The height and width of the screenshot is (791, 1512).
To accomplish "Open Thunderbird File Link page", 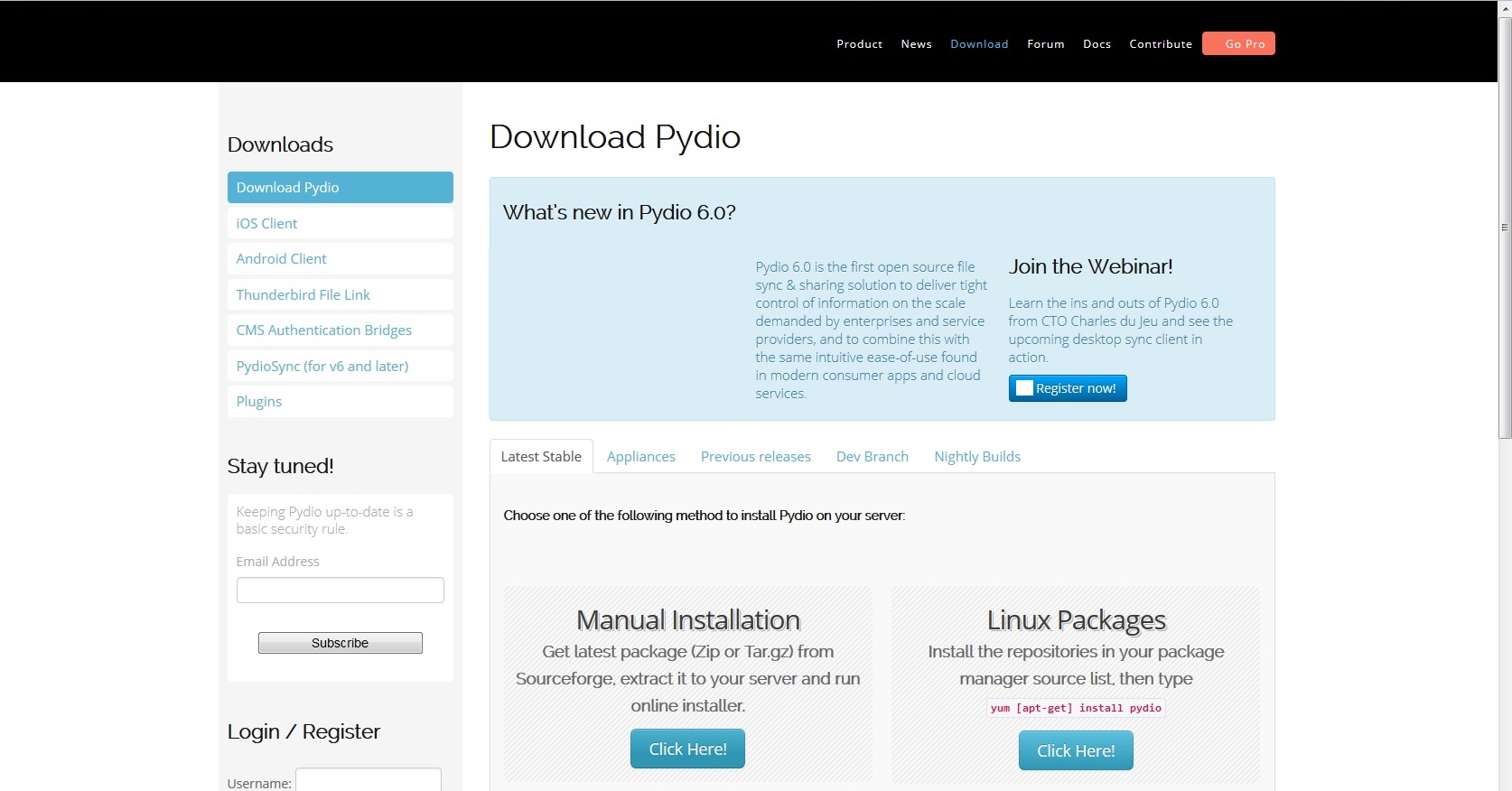I will point(340,294).
